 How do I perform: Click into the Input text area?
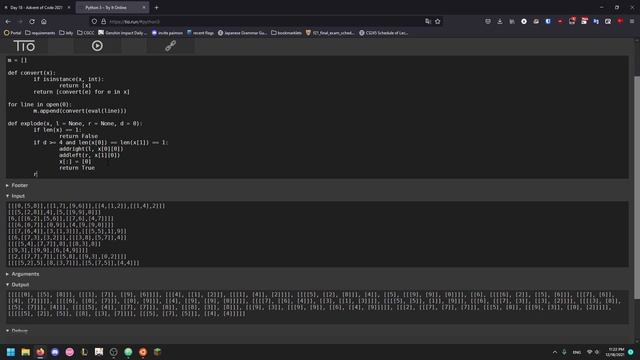(x=317, y=234)
